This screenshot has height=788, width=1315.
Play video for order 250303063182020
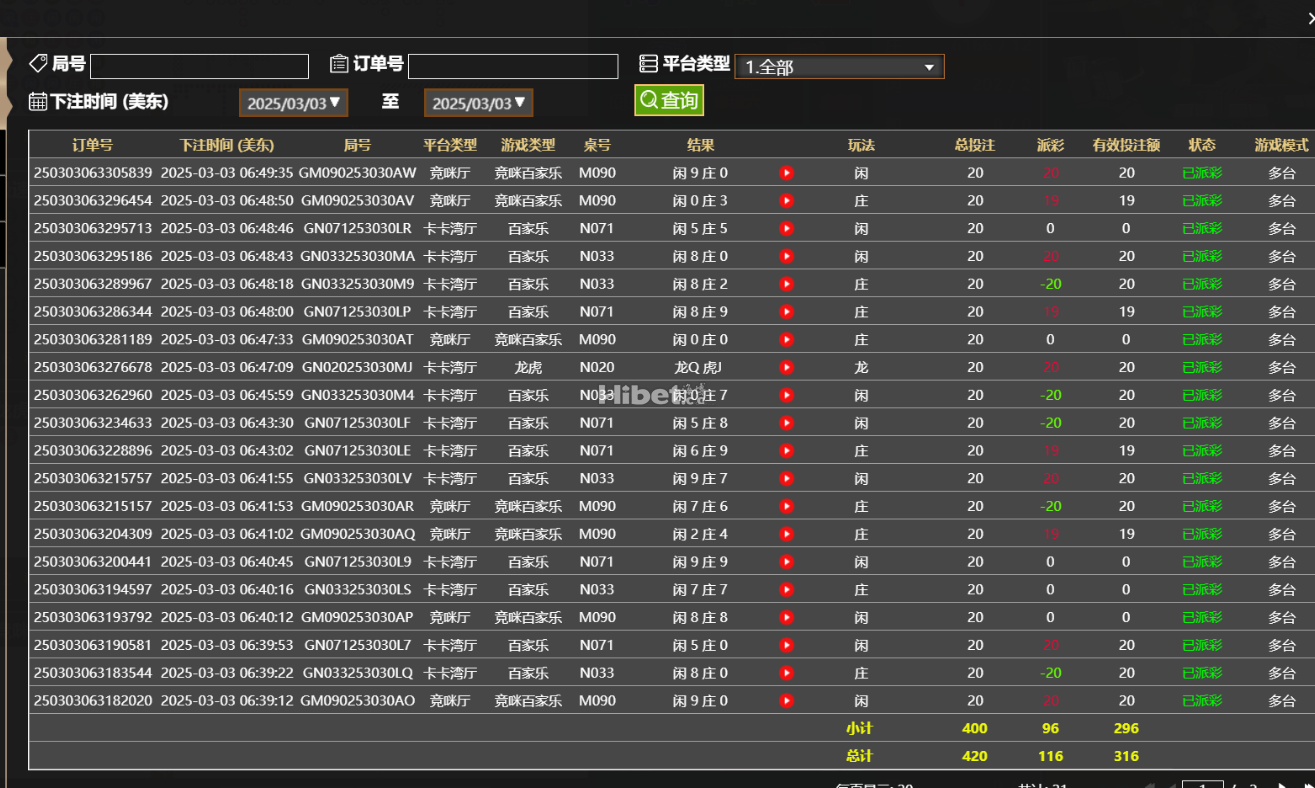(787, 701)
